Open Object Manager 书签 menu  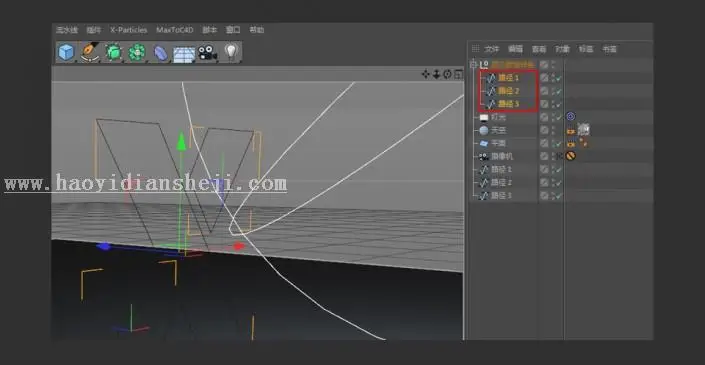click(x=610, y=49)
